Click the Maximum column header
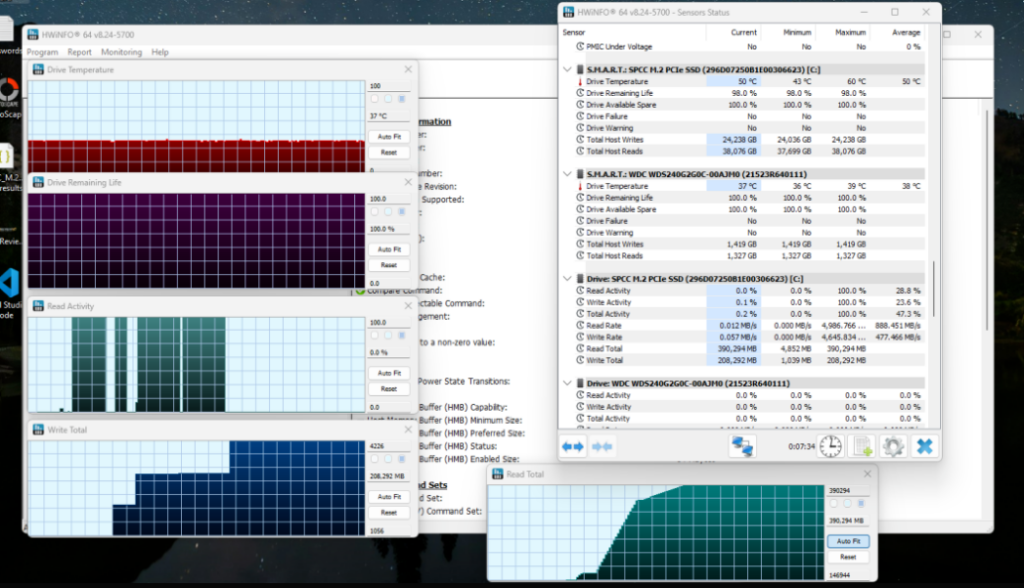Image resolution: width=1024 pixels, height=588 pixels. pos(850,33)
